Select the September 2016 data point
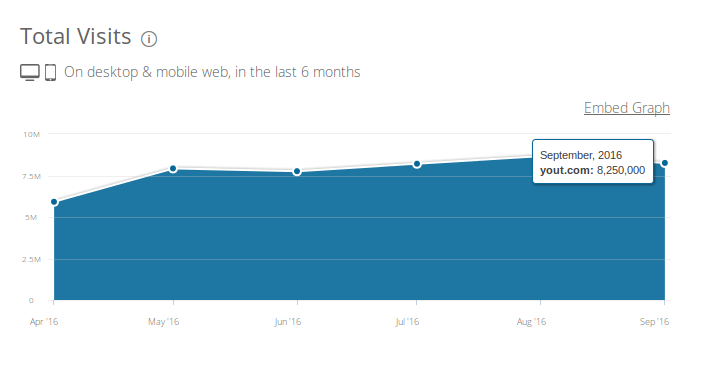 point(664,163)
